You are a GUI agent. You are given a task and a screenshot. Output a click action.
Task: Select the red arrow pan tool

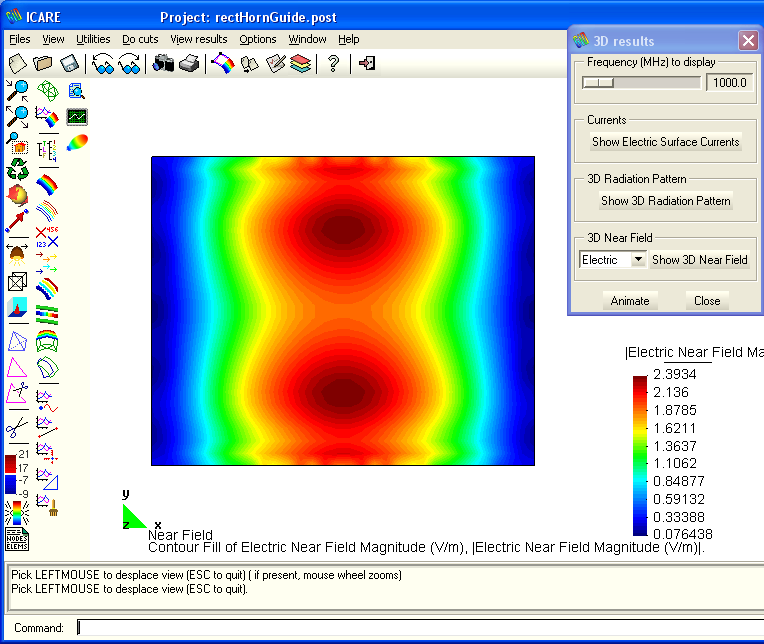point(18,221)
